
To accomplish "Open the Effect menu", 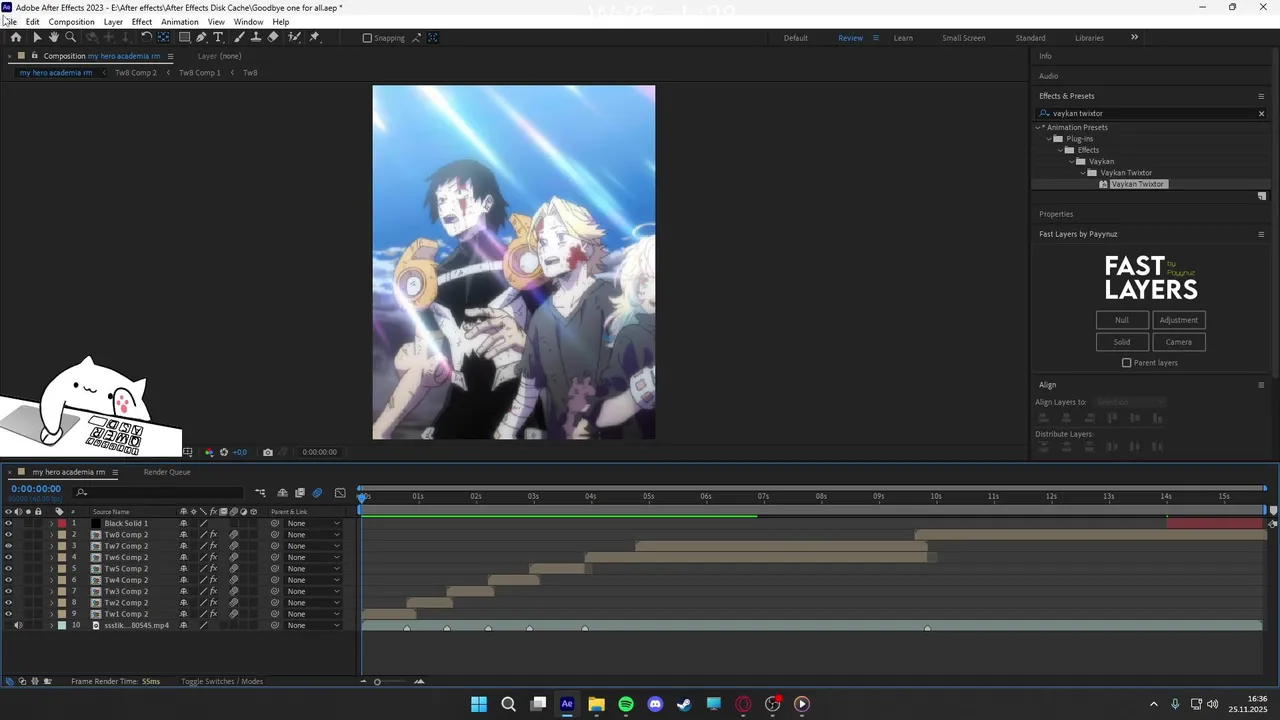I will [142, 22].
